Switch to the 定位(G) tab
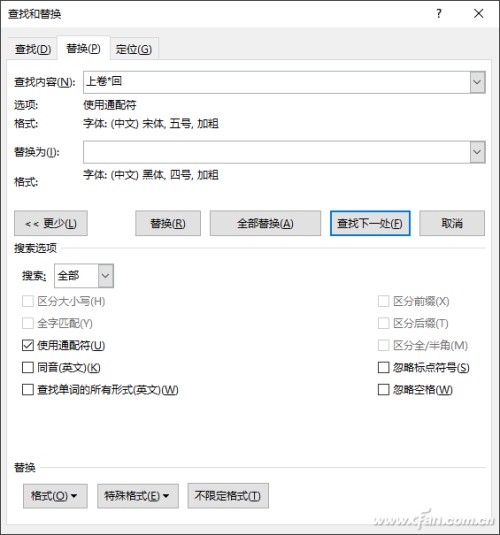Screen dimensions: 500x535 (x=134, y=49)
